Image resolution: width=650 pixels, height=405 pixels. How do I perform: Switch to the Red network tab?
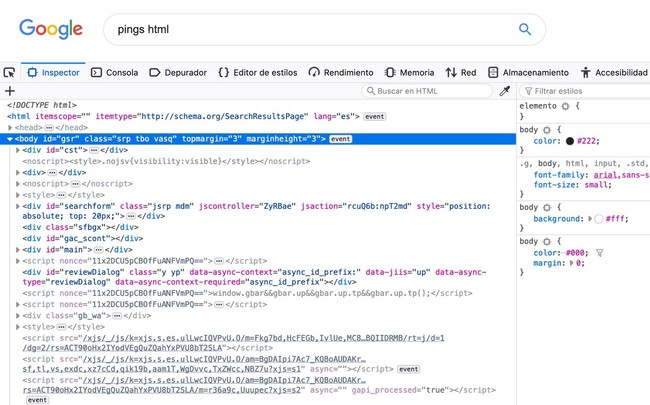point(461,73)
